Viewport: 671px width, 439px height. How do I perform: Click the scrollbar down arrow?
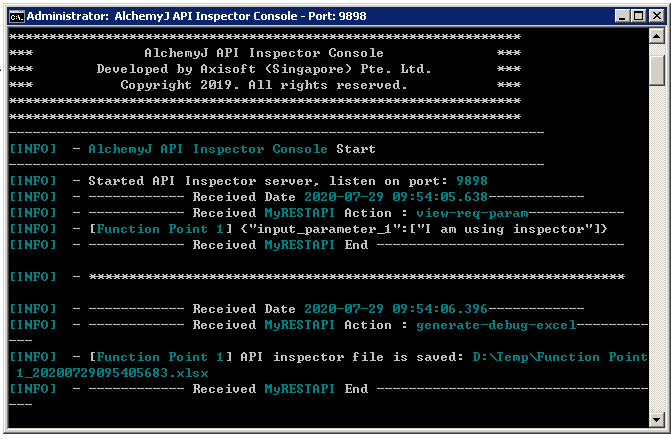(x=656, y=419)
